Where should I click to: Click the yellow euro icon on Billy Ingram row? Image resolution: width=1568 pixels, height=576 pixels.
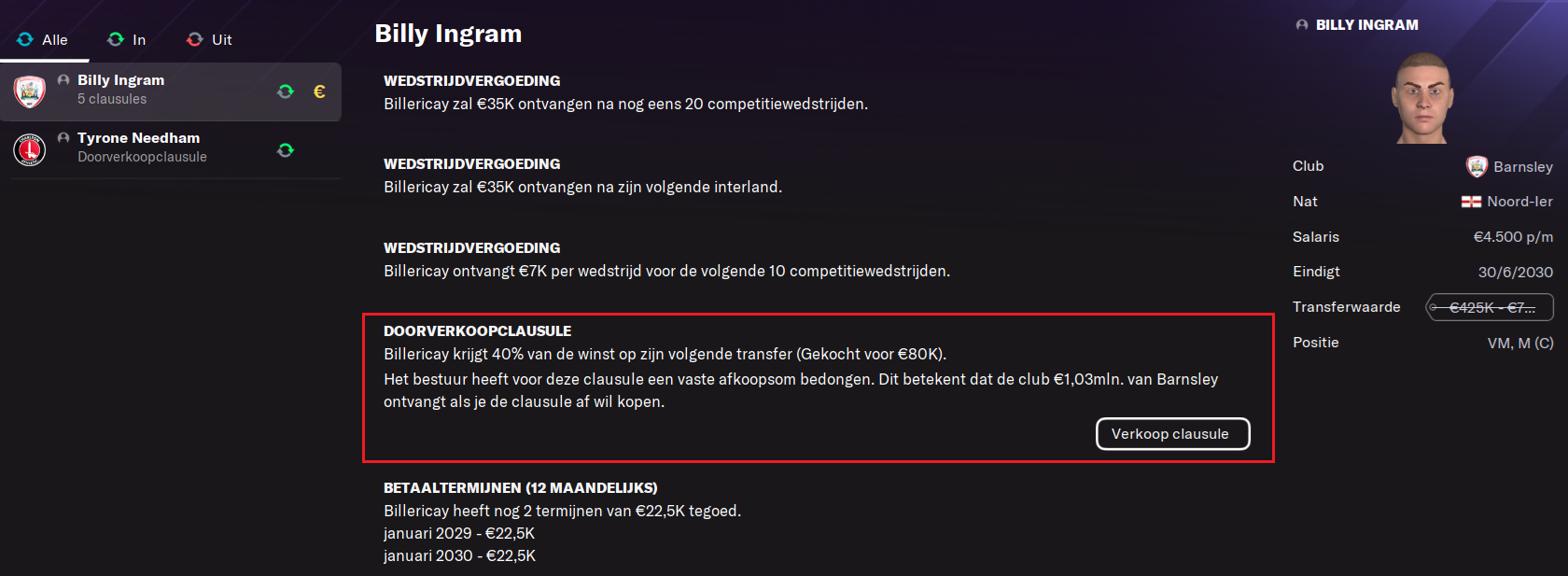click(319, 91)
